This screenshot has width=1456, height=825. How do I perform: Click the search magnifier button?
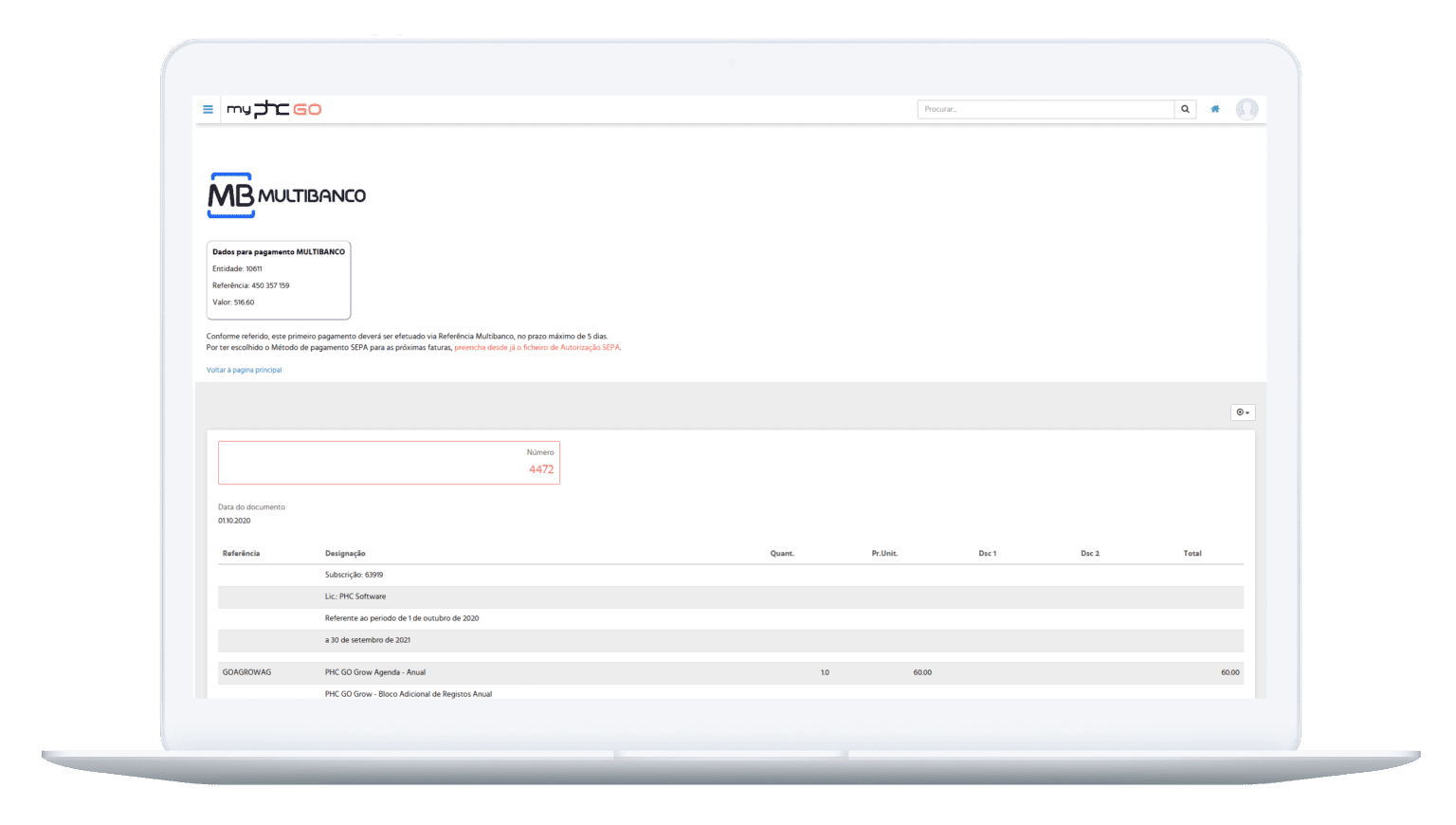[1185, 109]
